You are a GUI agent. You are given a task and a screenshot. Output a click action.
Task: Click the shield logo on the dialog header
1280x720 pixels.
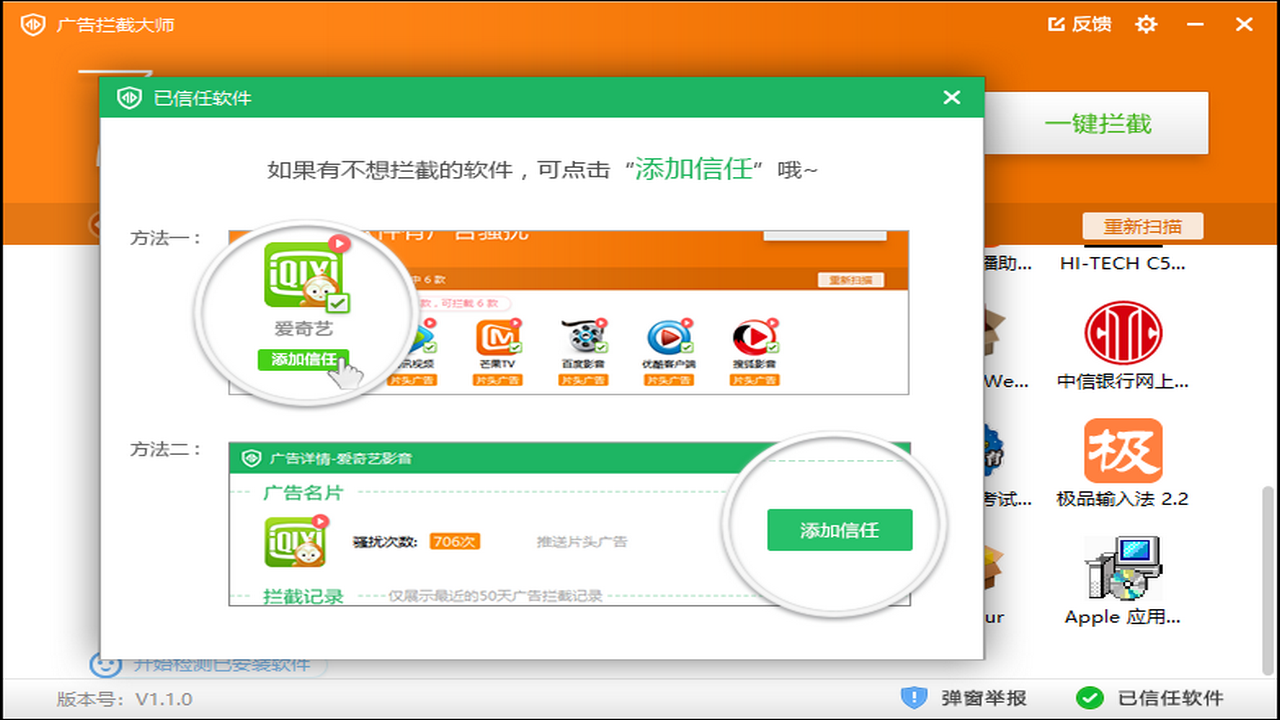click(x=129, y=97)
